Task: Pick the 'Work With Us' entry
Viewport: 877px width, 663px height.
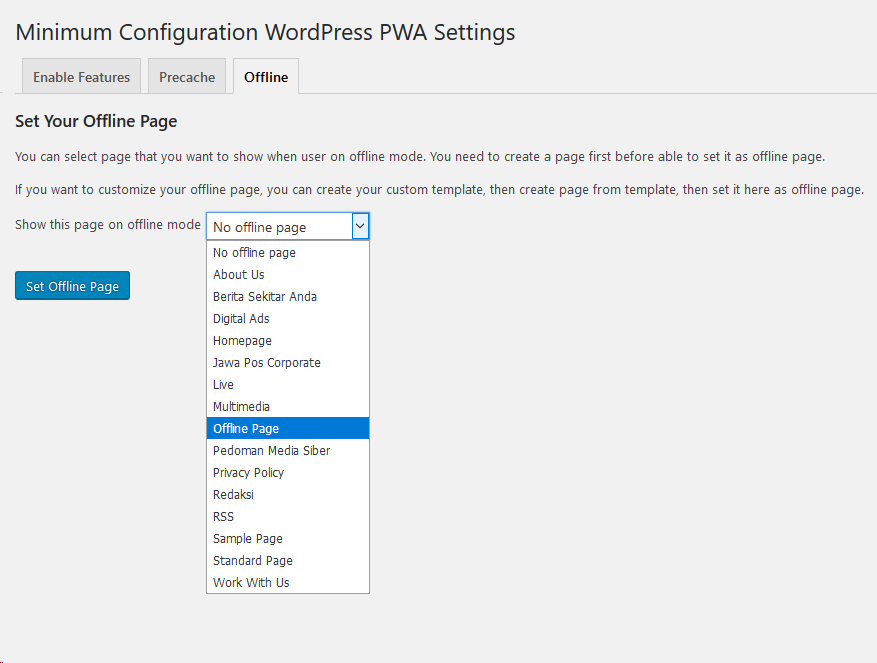Action: tap(287, 582)
